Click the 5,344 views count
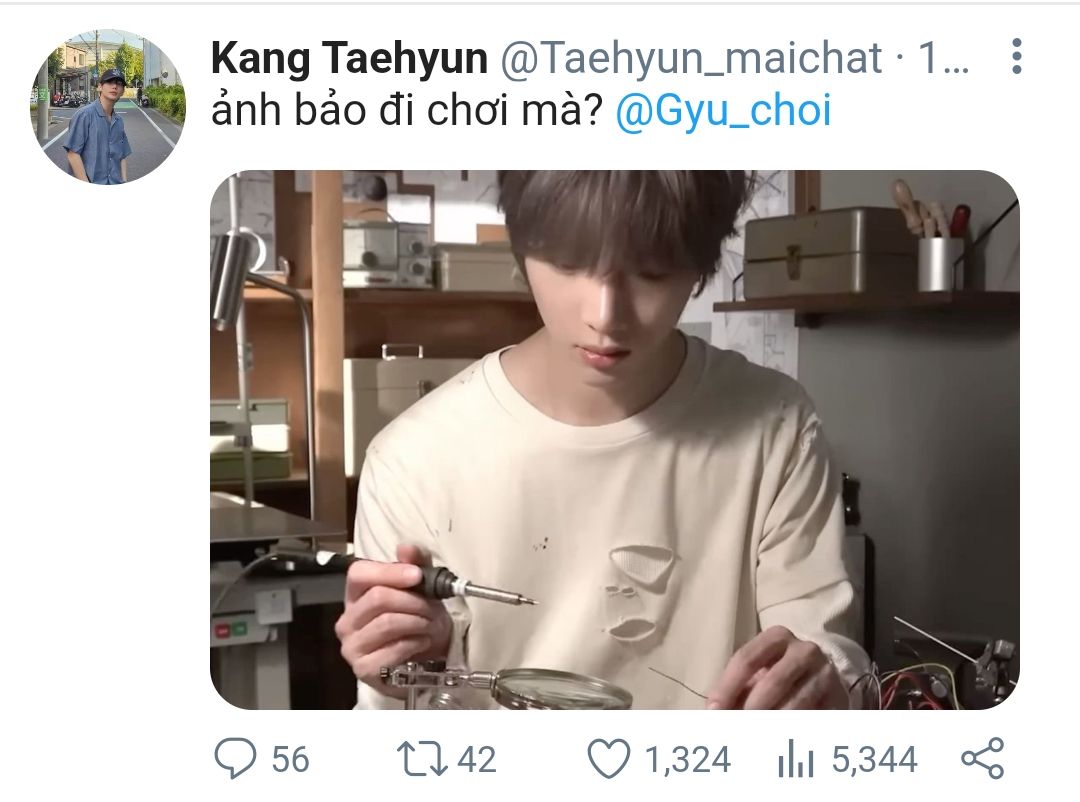This screenshot has height=802, width=1080. (x=874, y=759)
